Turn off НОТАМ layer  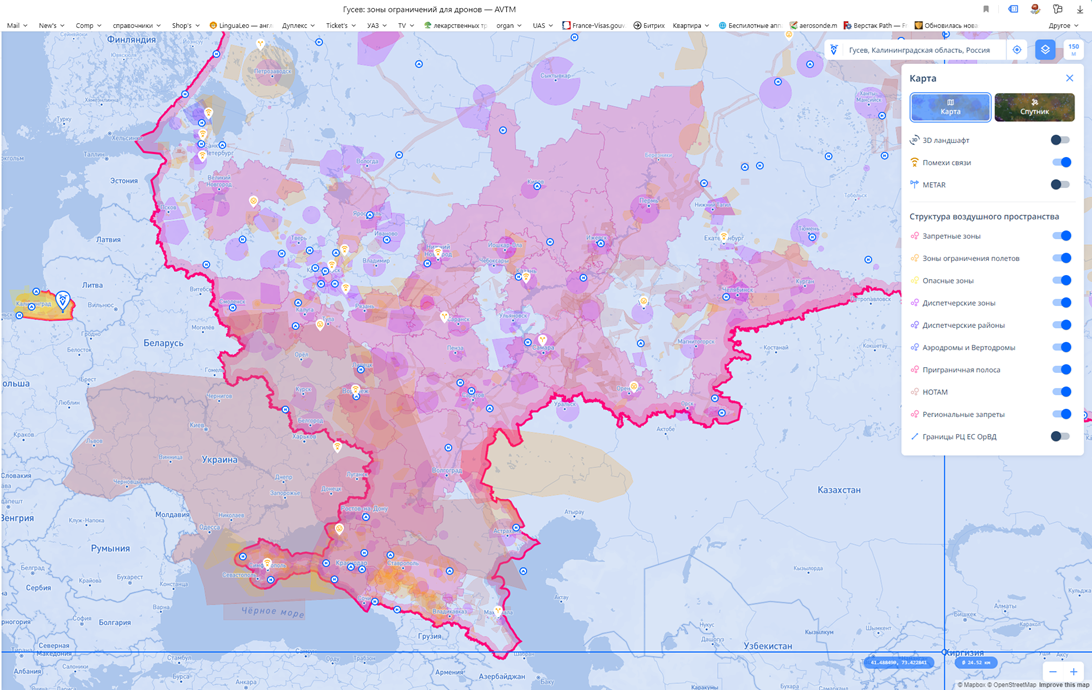pyautogui.click(x=1061, y=392)
